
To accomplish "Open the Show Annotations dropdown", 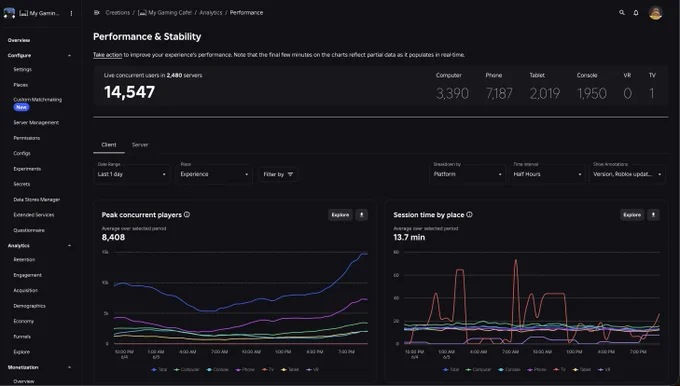I will 627,174.
